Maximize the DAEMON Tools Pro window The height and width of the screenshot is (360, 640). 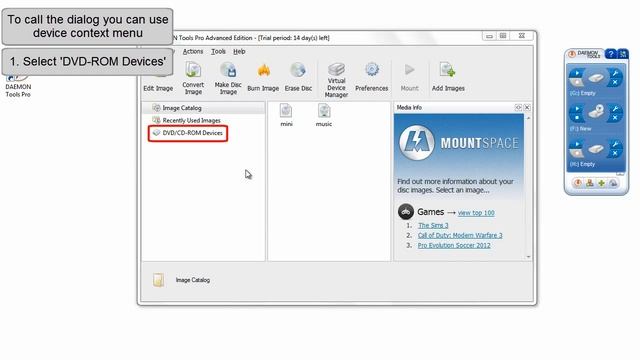[503, 36]
